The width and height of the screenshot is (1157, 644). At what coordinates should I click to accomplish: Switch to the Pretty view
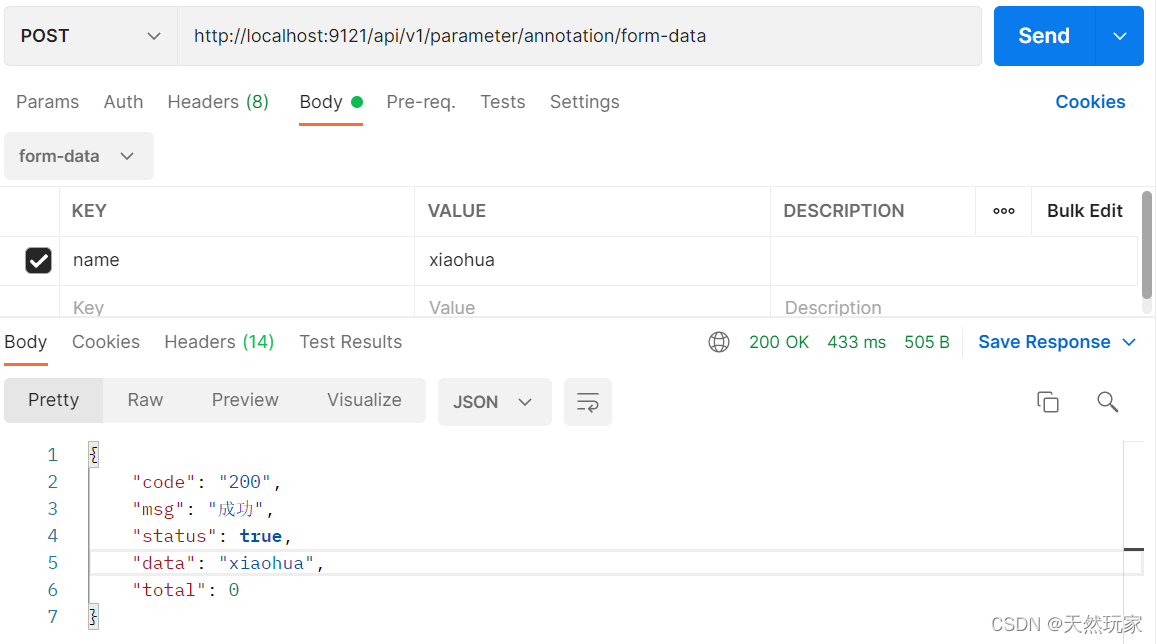click(53, 401)
